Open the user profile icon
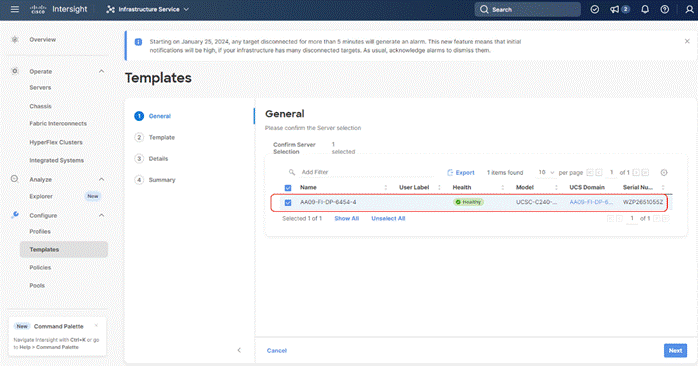This screenshot has height=366, width=698. coord(689,9)
